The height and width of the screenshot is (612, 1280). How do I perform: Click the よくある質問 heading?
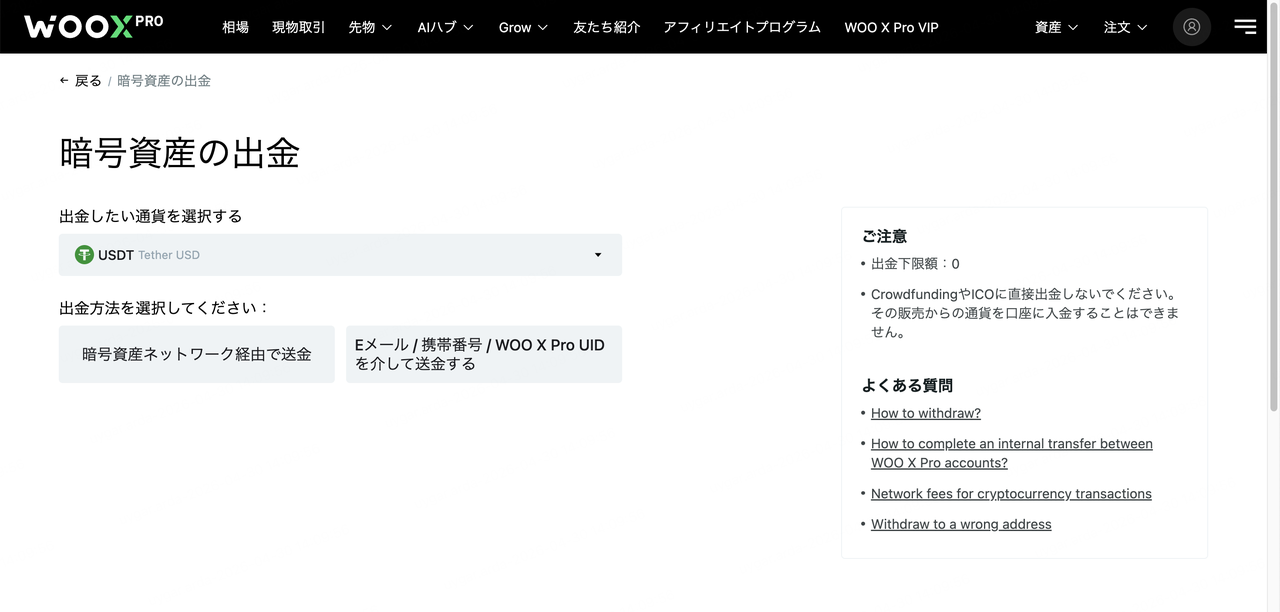pos(907,385)
